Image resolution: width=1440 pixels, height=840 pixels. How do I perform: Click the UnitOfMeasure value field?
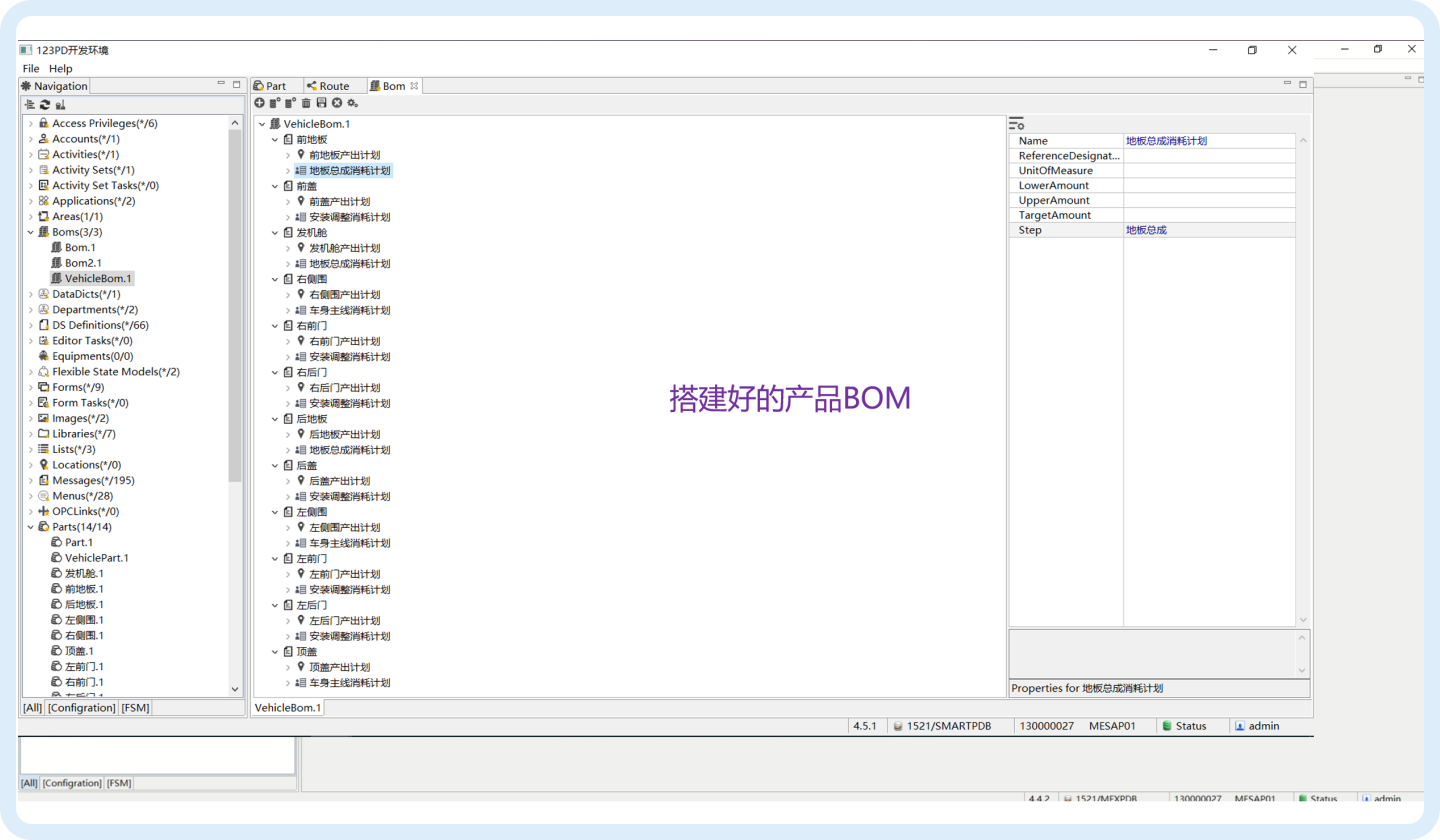coord(1208,171)
